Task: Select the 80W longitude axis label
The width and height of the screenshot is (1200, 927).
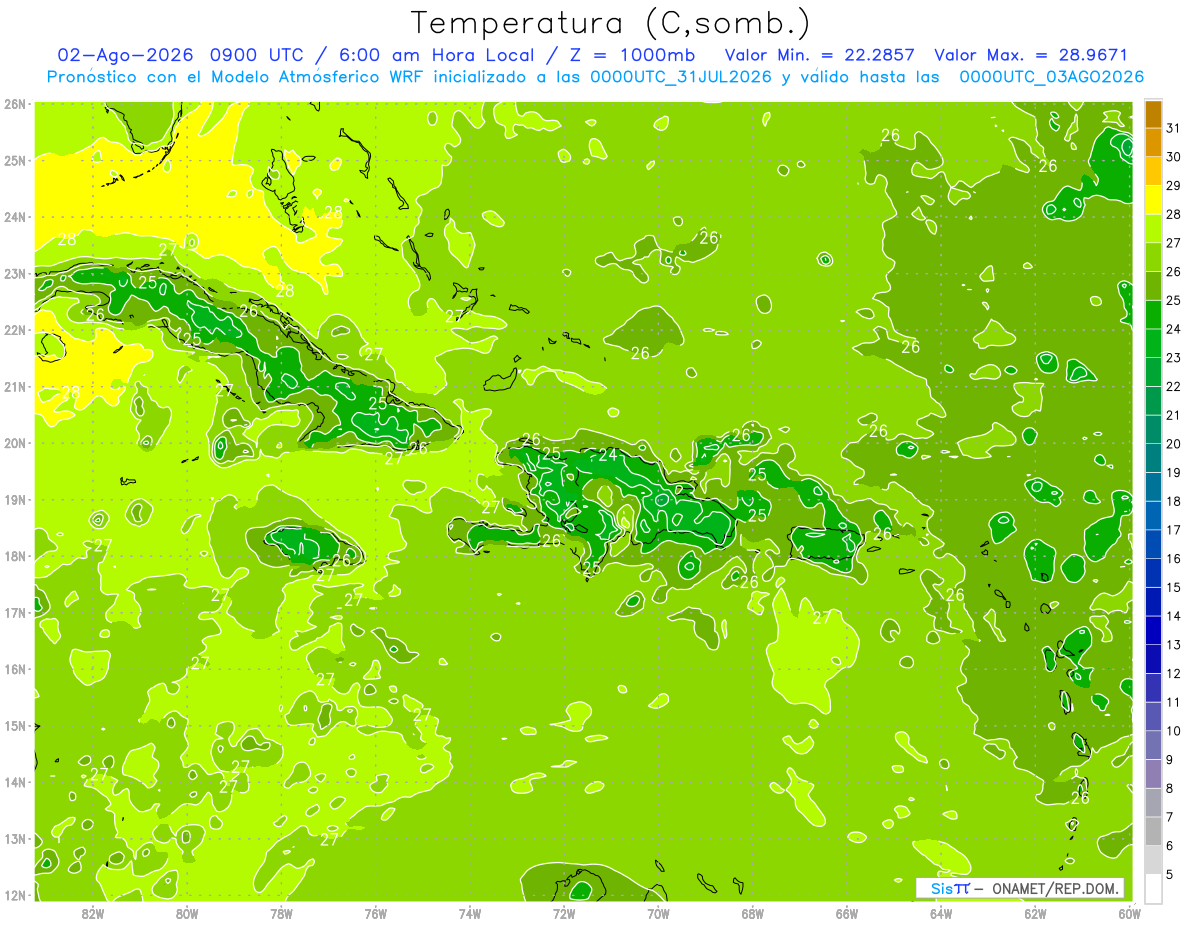Action: pyautogui.click(x=187, y=913)
